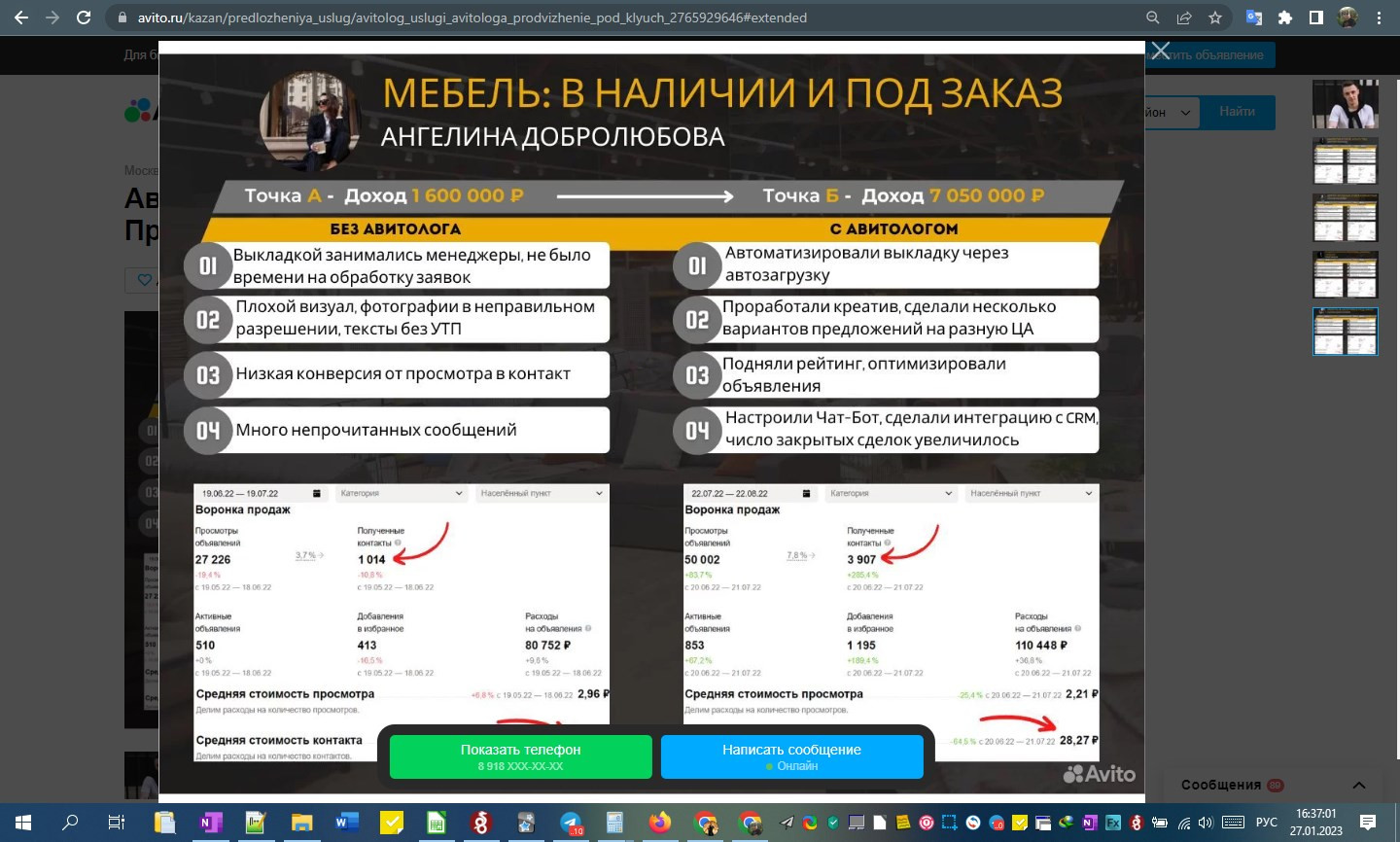The image size is (1400, 842).
Task: Add the listing to favorites with the heart
Action: click(x=145, y=280)
